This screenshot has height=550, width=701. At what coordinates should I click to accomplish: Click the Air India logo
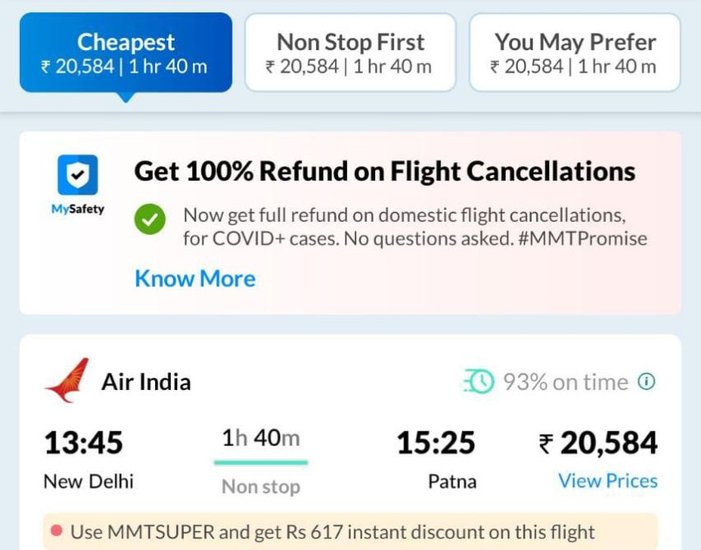point(66,382)
